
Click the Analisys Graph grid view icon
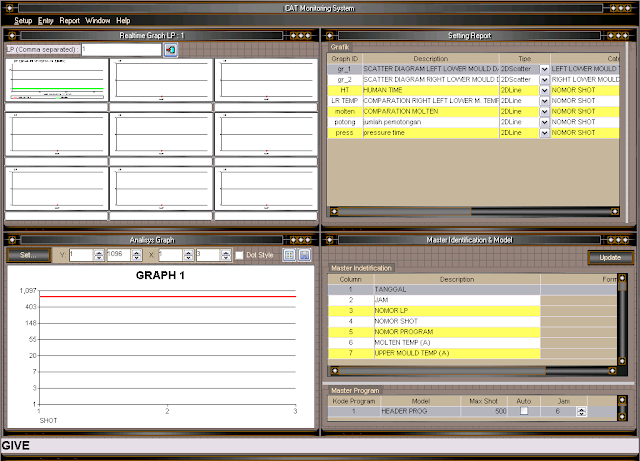point(289,255)
